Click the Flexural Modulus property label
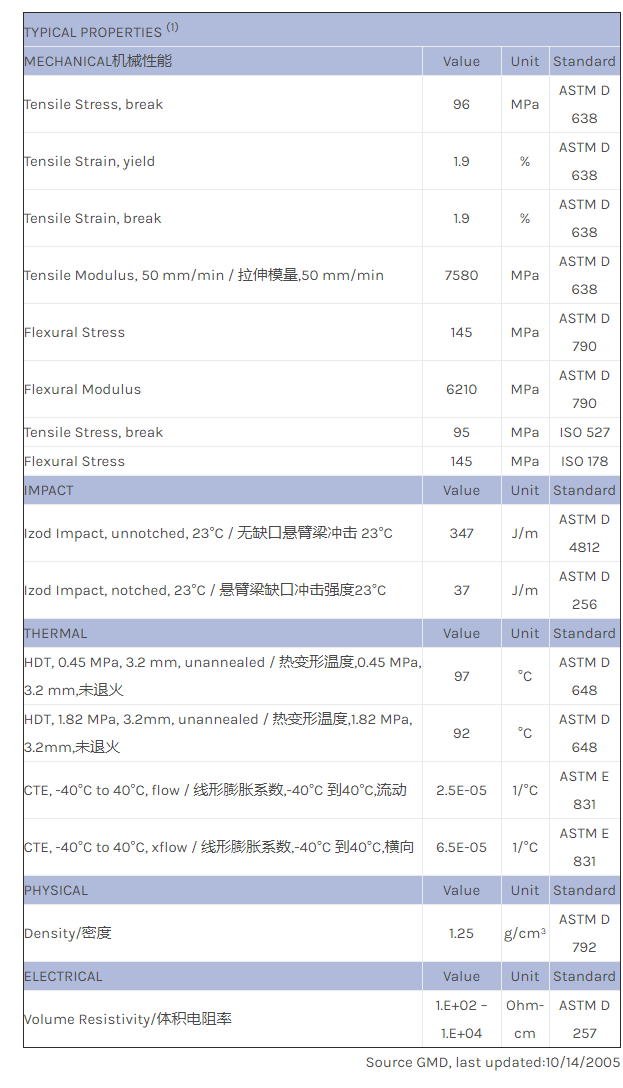The width and height of the screenshot is (623, 1088). (82, 389)
